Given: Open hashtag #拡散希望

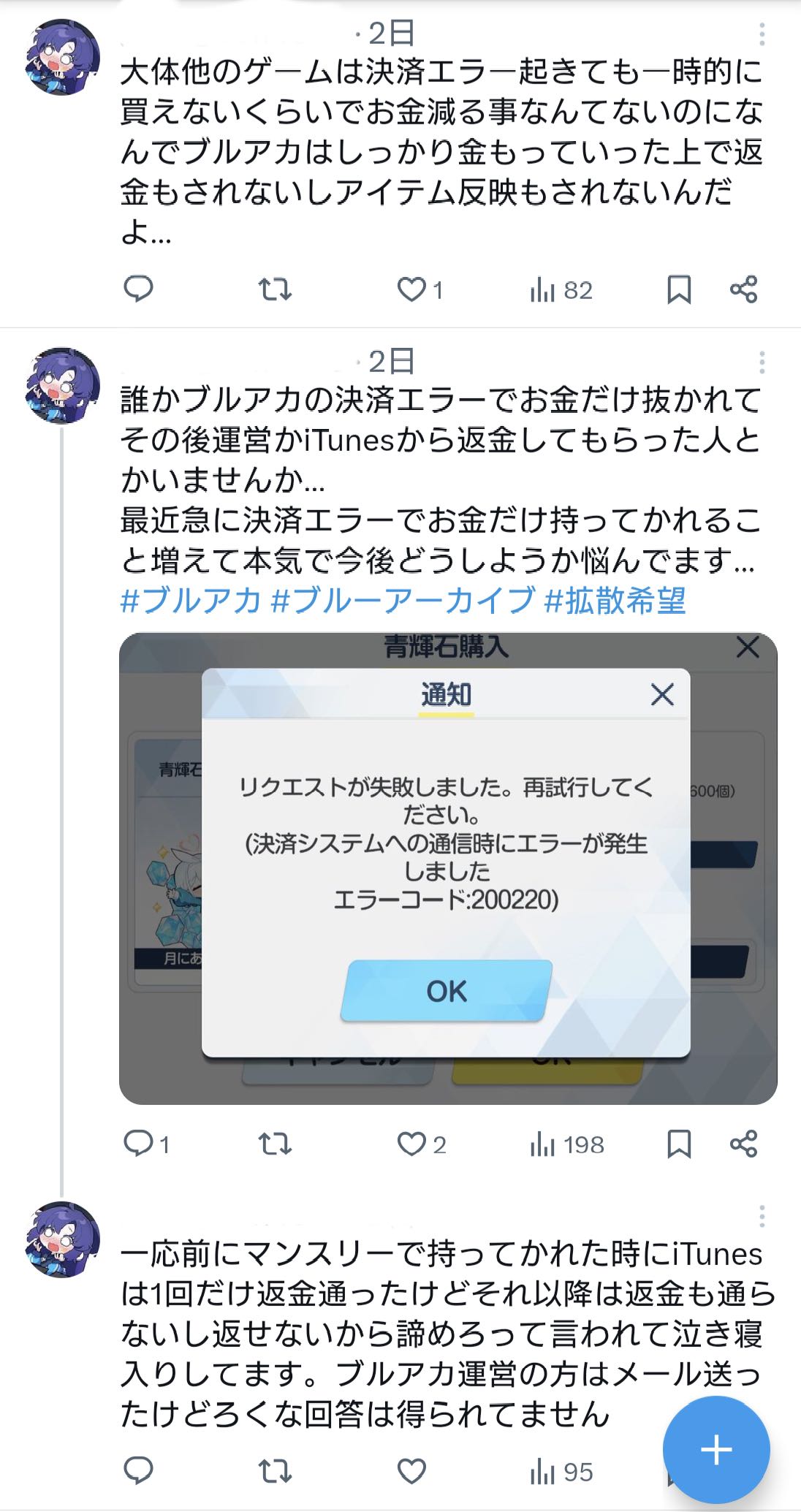Looking at the screenshot, I should 615,601.
